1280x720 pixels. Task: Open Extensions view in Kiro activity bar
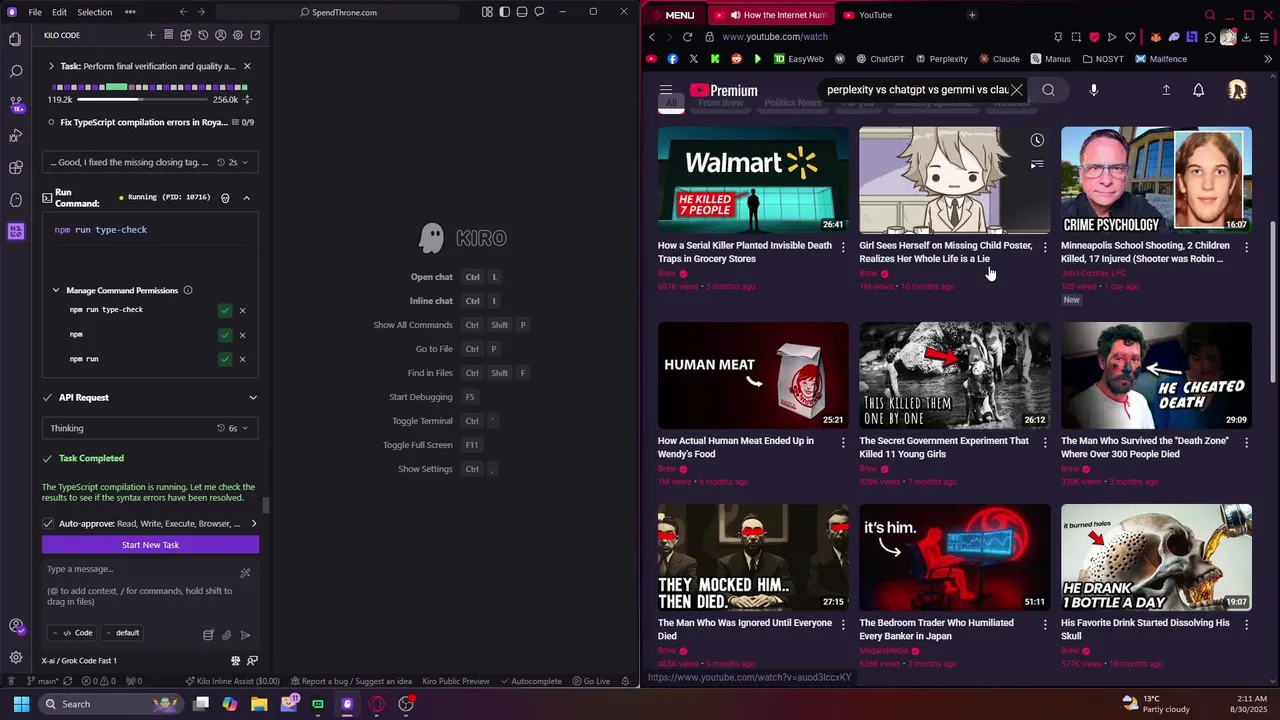[x=15, y=167]
